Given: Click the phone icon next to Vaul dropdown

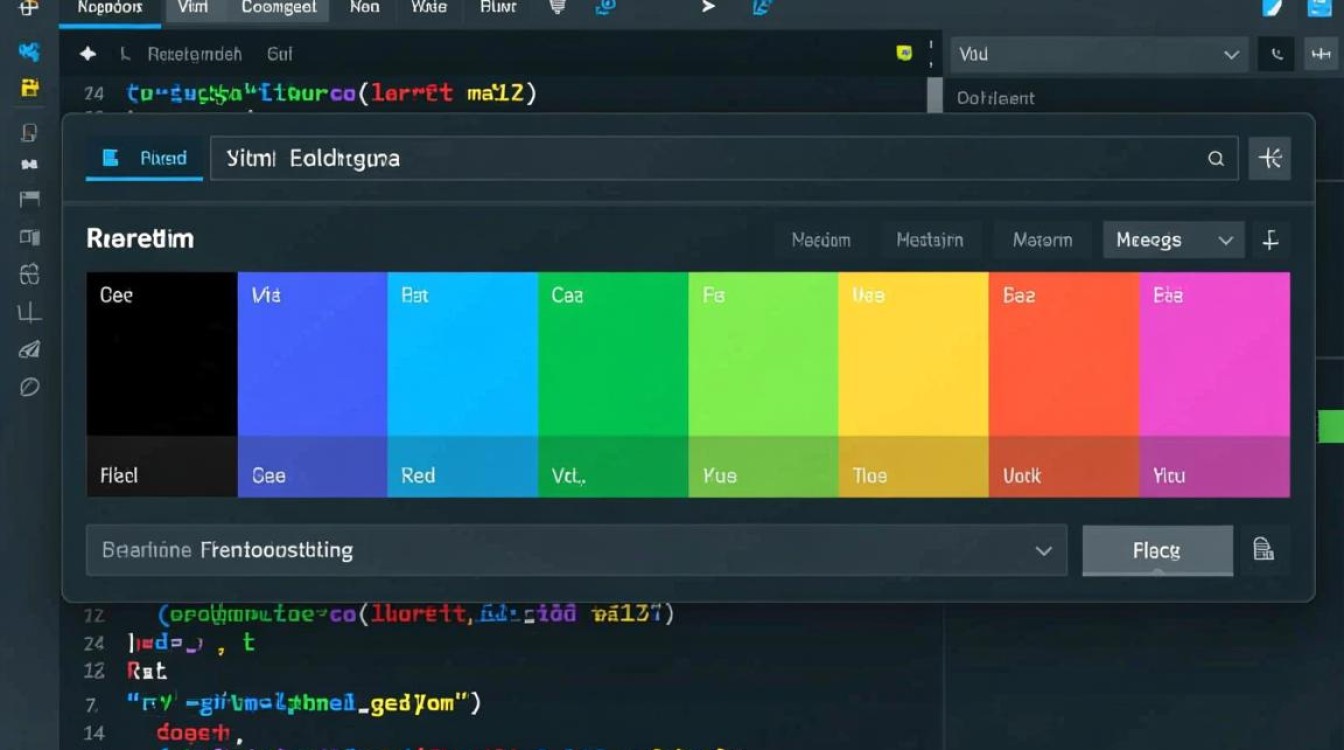Looking at the screenshot, I should pyautogui.click(x=1277, y=55).
